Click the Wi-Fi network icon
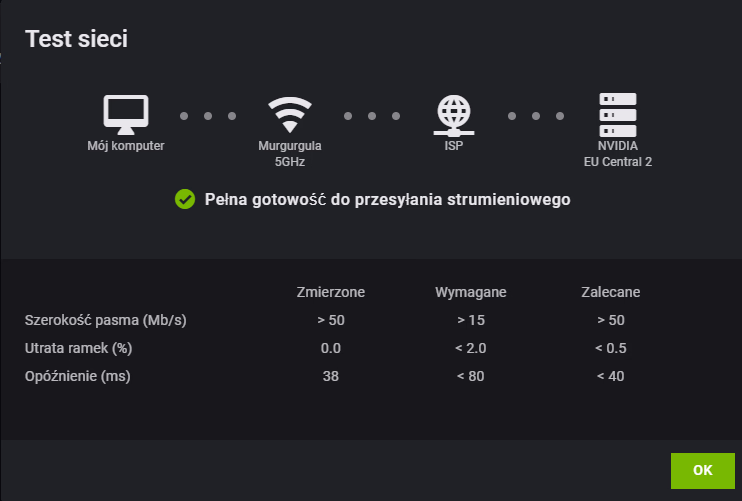This screenshot has height=501, width=742. (x=289, y=115)
